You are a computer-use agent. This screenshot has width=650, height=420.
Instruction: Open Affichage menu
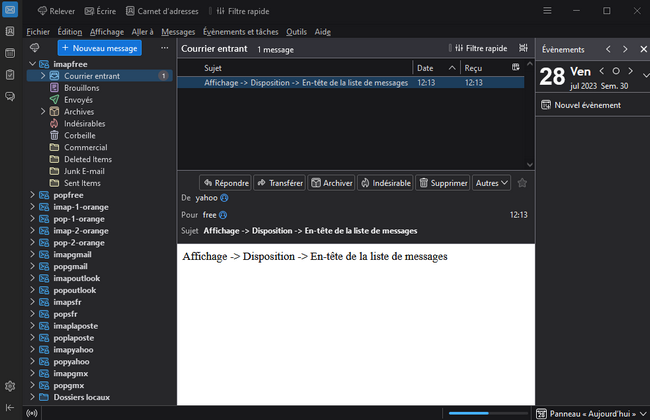(107, 32)
